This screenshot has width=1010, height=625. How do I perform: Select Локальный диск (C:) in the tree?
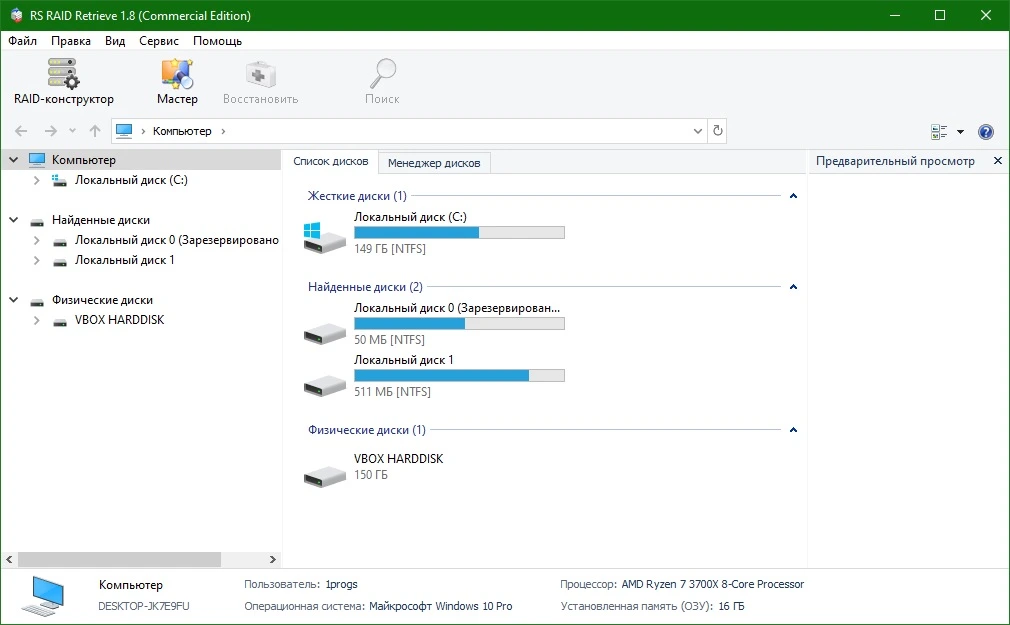131,180
